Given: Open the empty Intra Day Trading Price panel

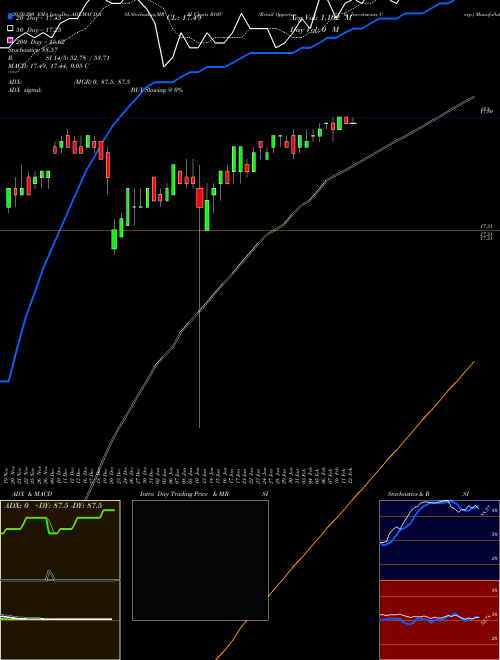Looking at the screenshot, I should pyautogui.click(x=200, y=560).
